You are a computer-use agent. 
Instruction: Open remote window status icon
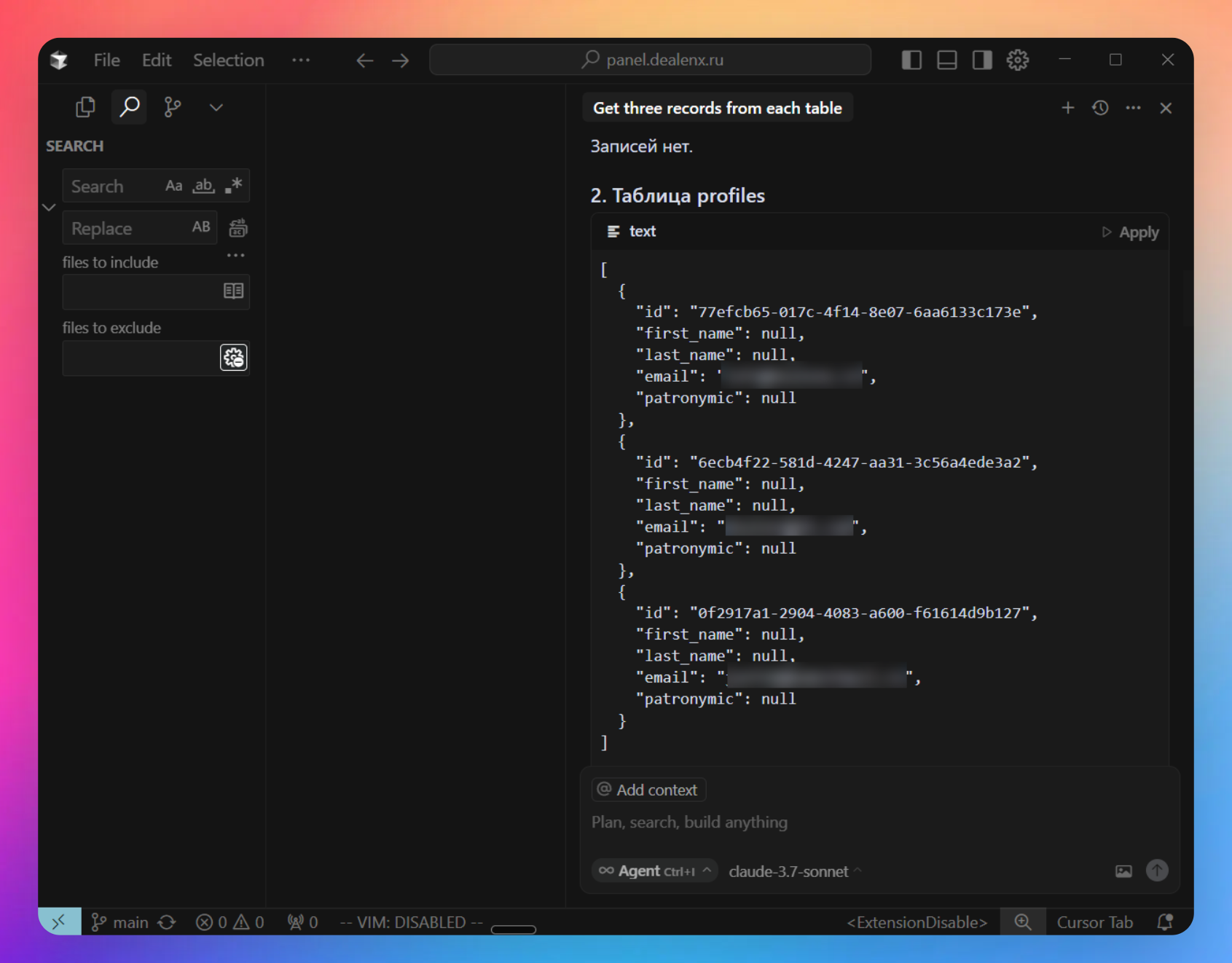[59, 921]
